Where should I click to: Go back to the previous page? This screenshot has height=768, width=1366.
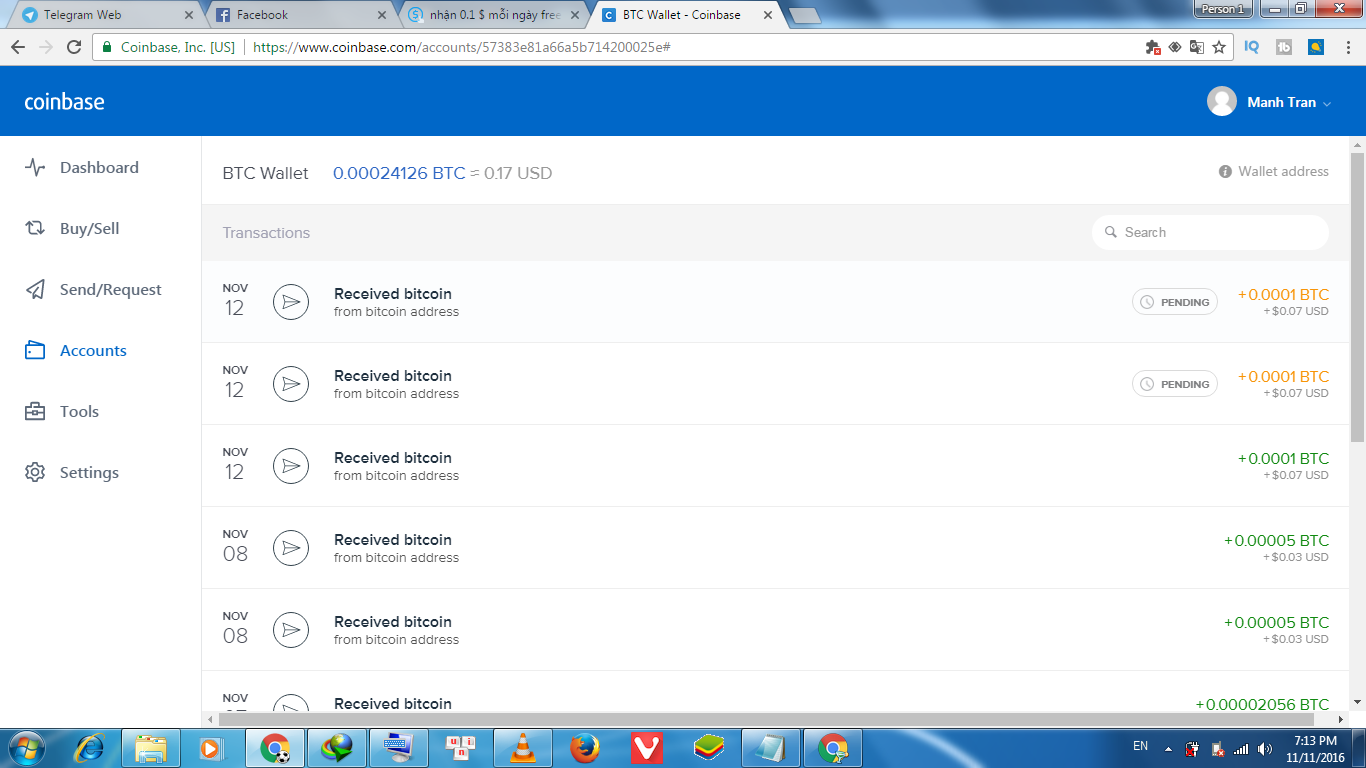pos(18,47)
